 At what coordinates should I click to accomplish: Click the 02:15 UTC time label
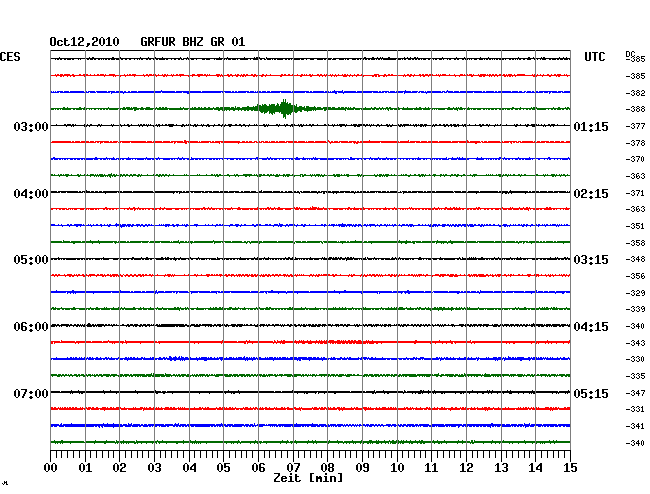tap(591, 194)
